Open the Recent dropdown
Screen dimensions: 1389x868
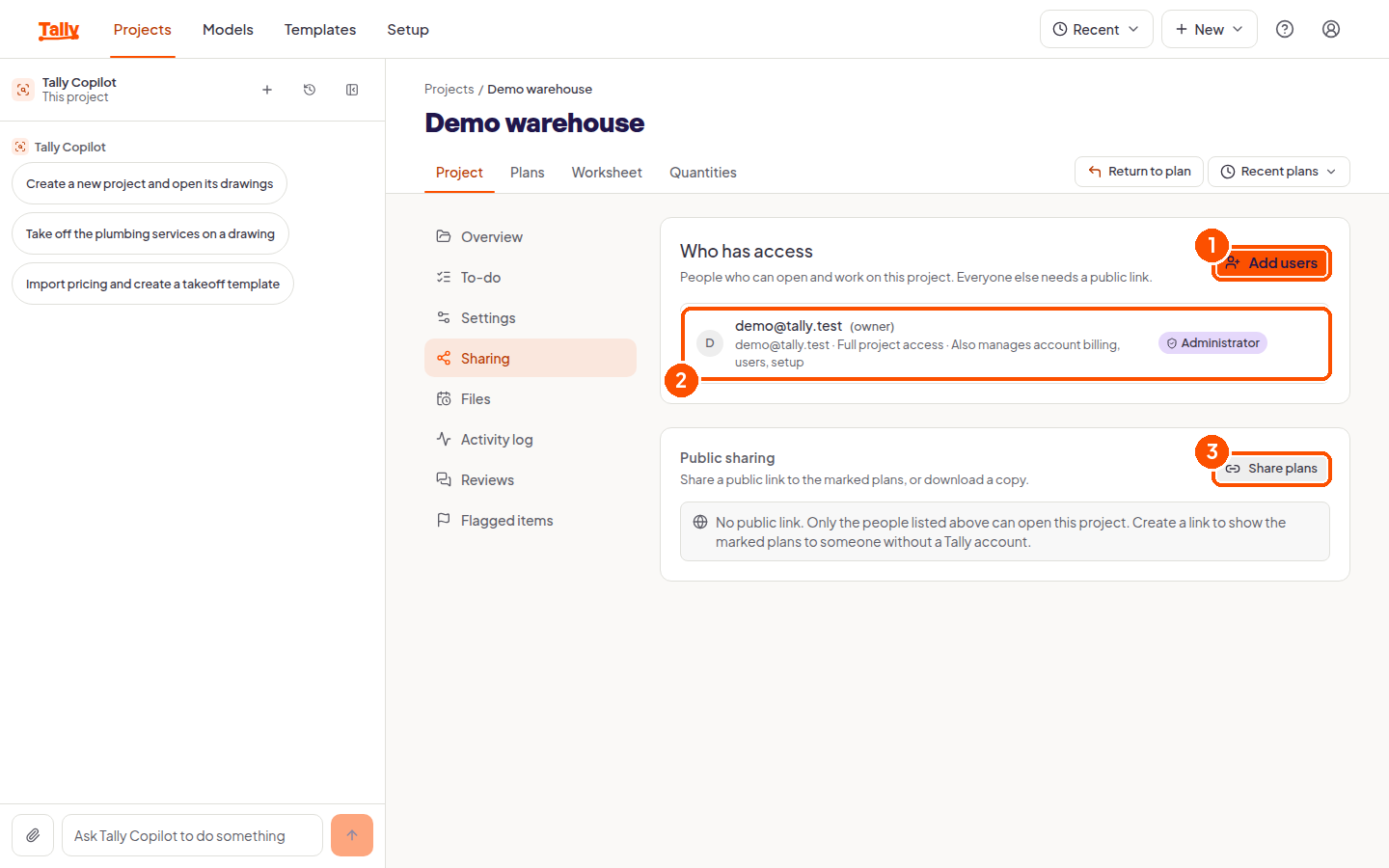click(x=1097, y=29)
